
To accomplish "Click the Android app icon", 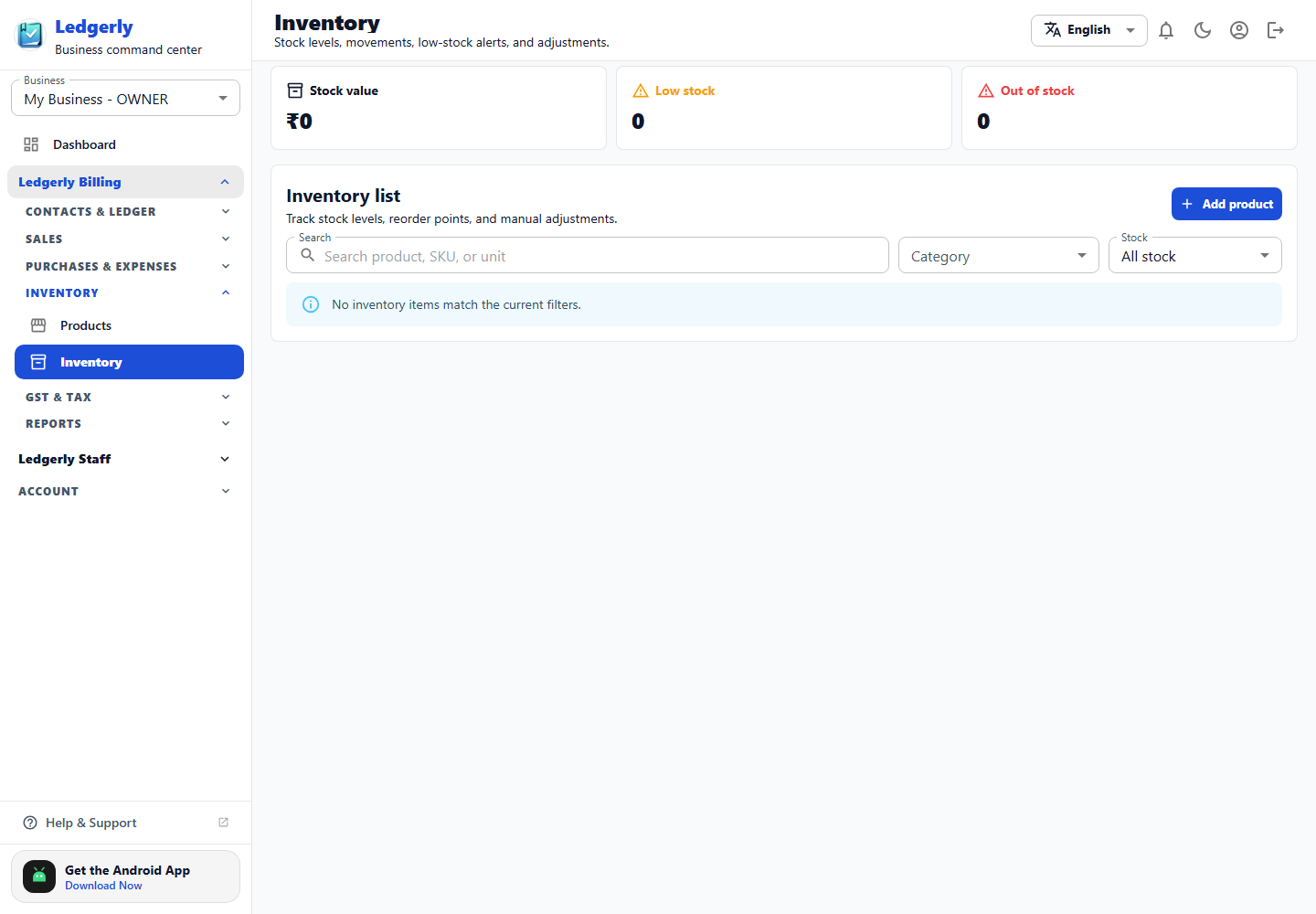I will tap(39, 877).
